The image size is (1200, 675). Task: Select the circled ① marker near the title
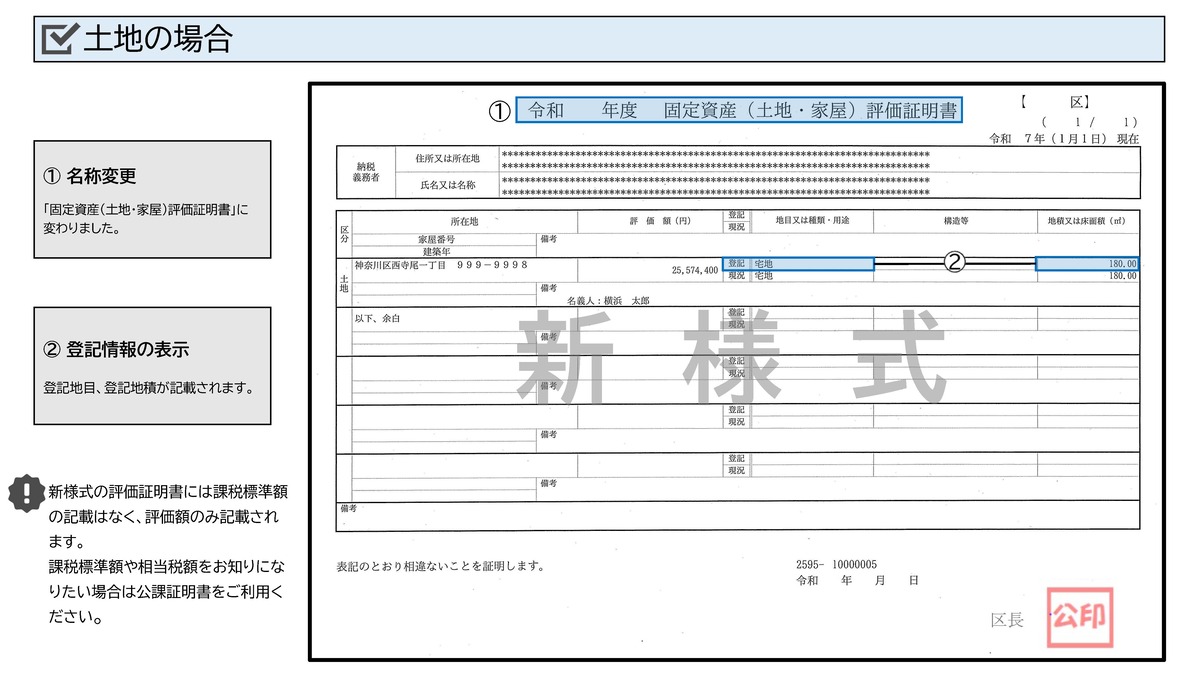(x=497, y=112)
